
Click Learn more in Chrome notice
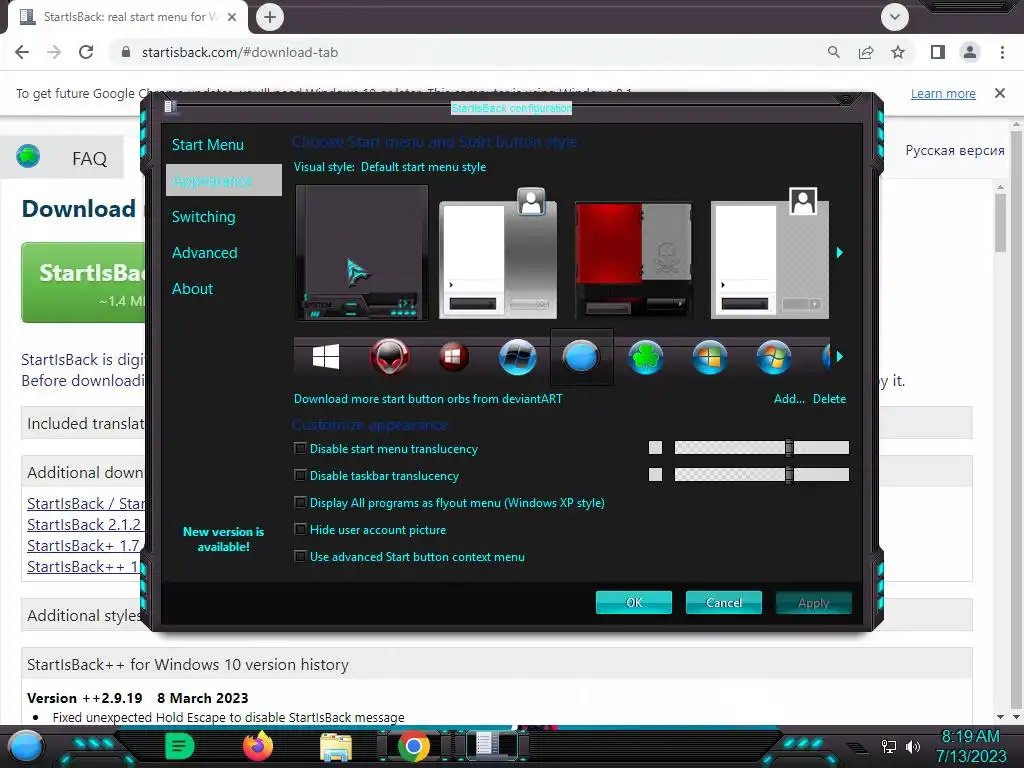(x=943, y=93)
